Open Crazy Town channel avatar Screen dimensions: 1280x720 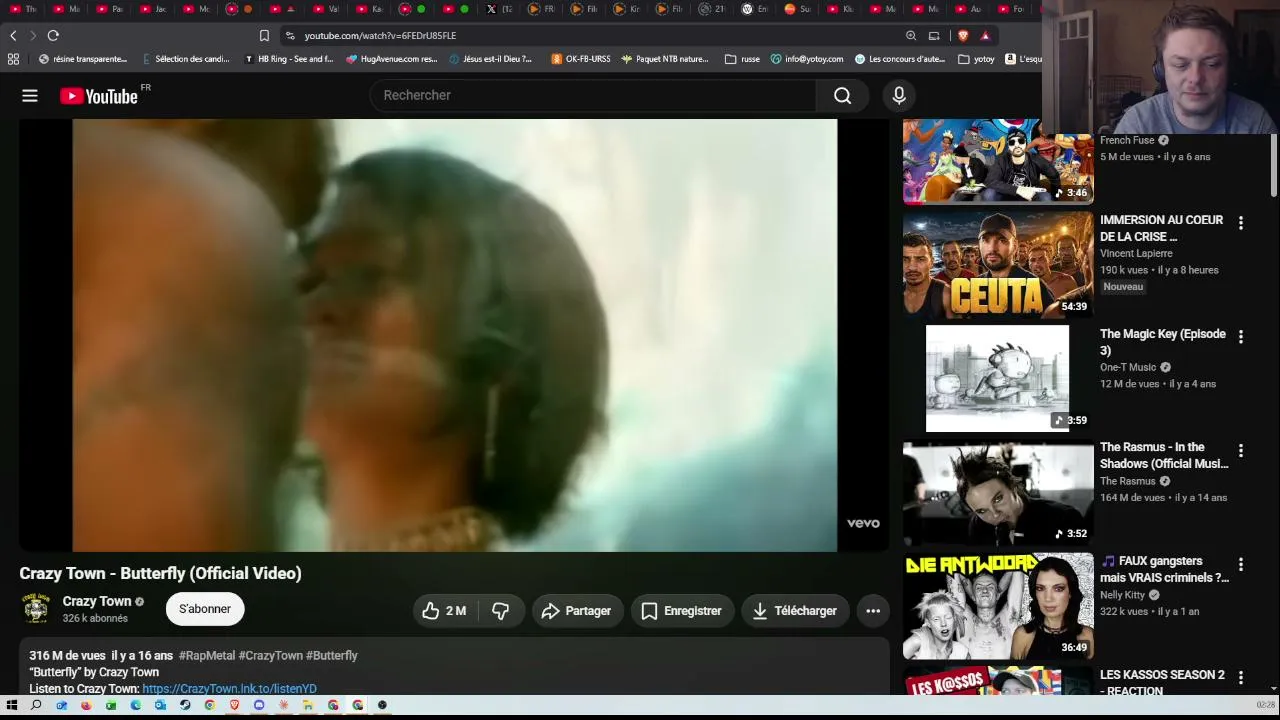click(x=36, y=609)
